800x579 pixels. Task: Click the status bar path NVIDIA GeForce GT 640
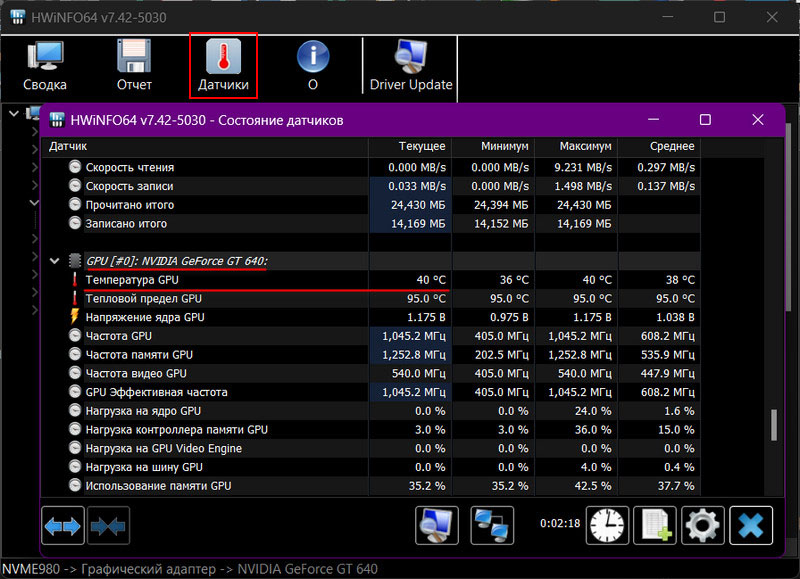[x=308, y=569]
